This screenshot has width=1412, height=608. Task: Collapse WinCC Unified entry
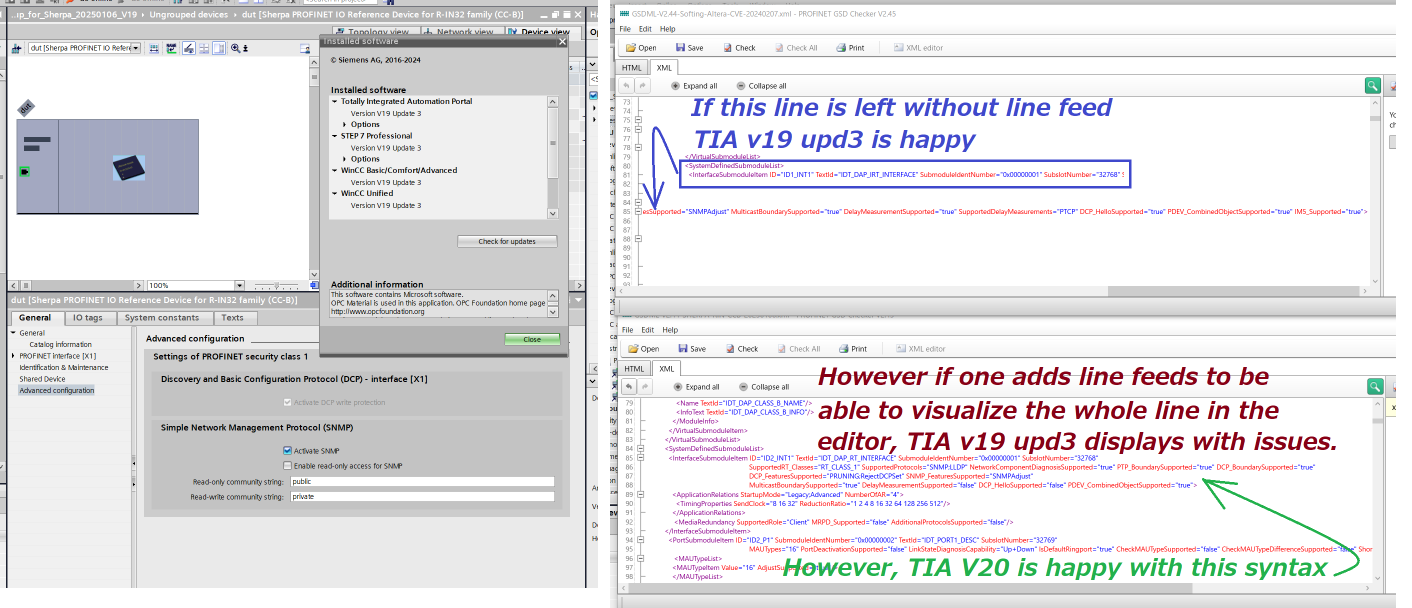(x=335, y=193)
